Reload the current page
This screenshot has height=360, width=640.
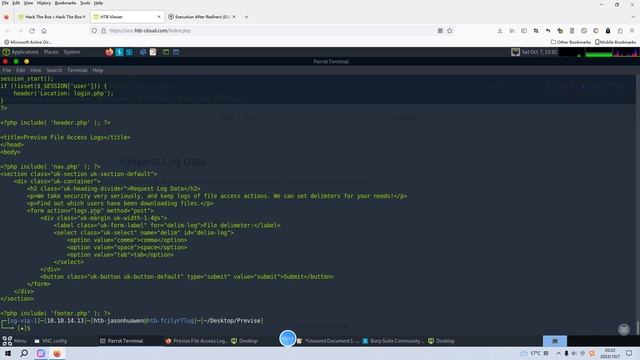(32, 31)
